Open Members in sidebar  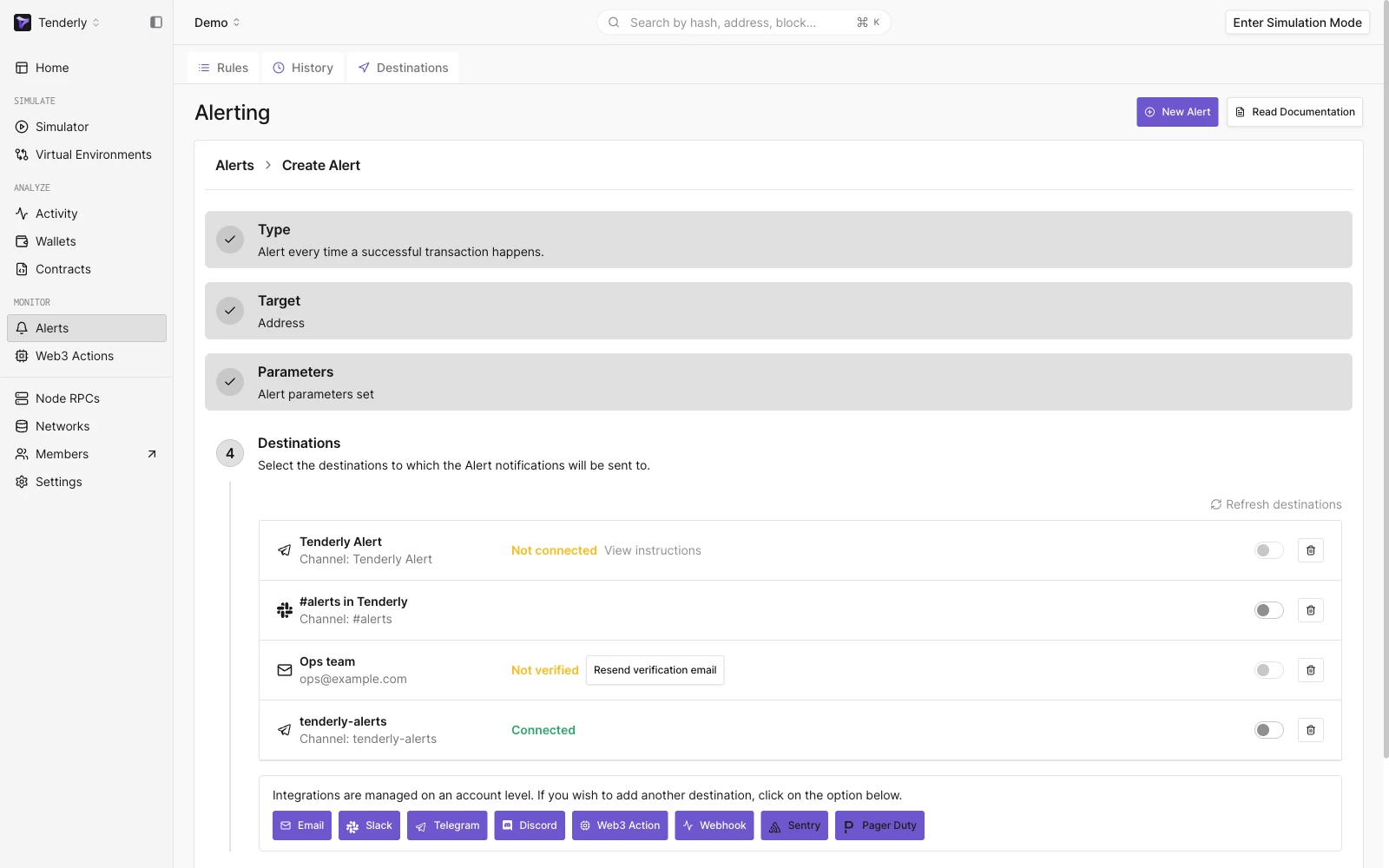point(87,454)
